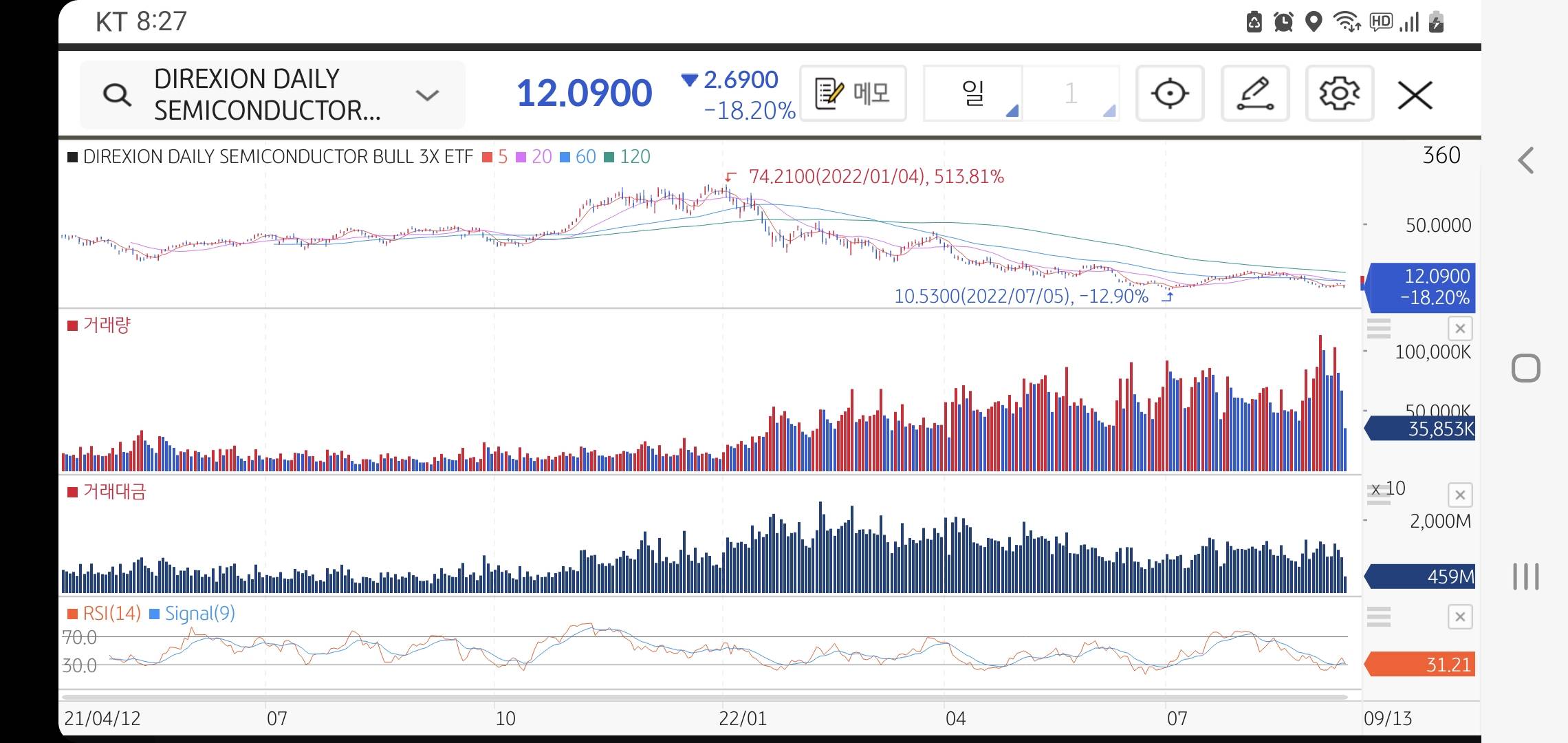The image size is (1568, 743).
Task: Remove the RSI indicator panel
Action: pyautogui.click(x=1459, y=616)
